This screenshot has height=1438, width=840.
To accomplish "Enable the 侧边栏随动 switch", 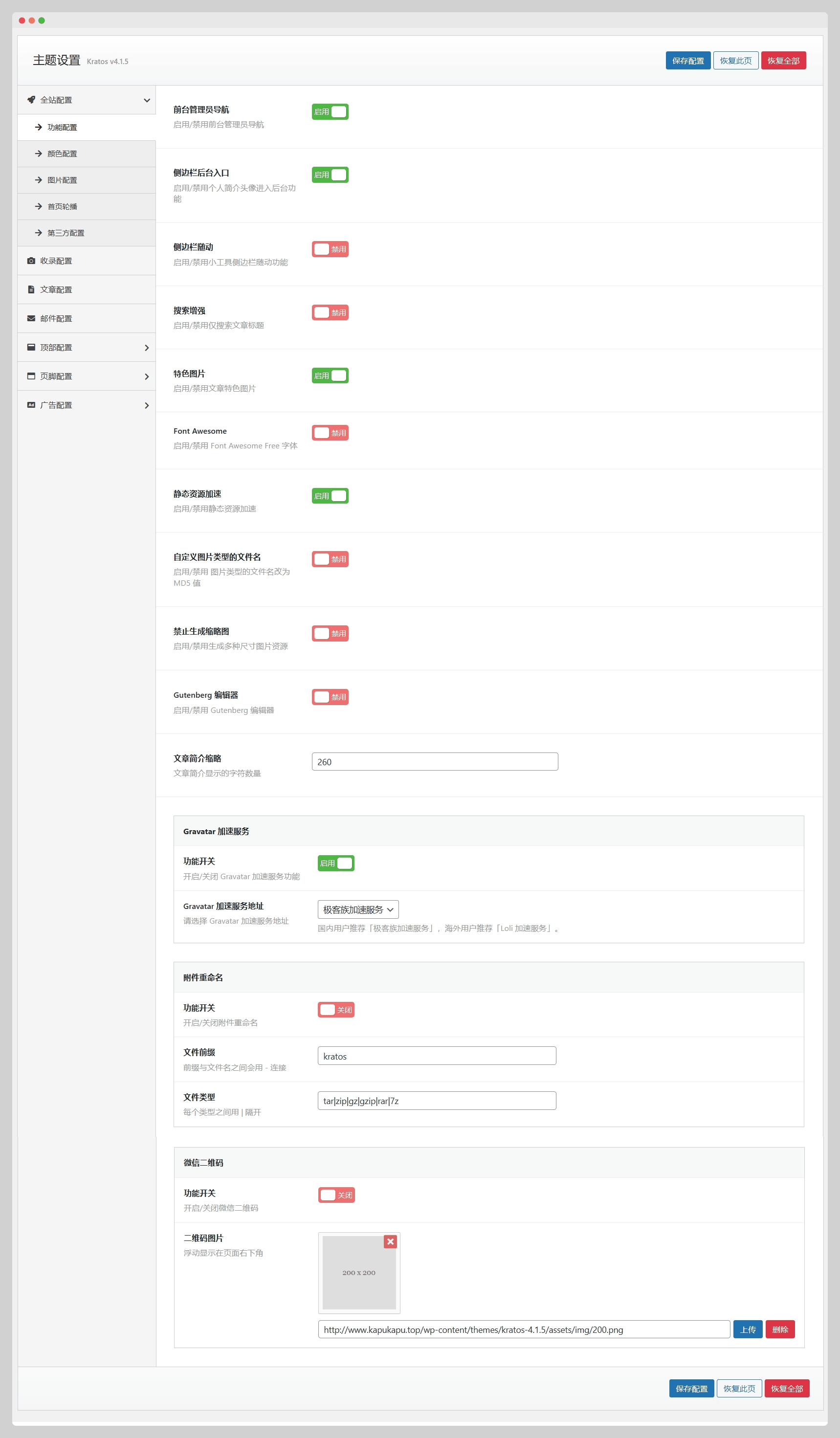I will point(330,249).
